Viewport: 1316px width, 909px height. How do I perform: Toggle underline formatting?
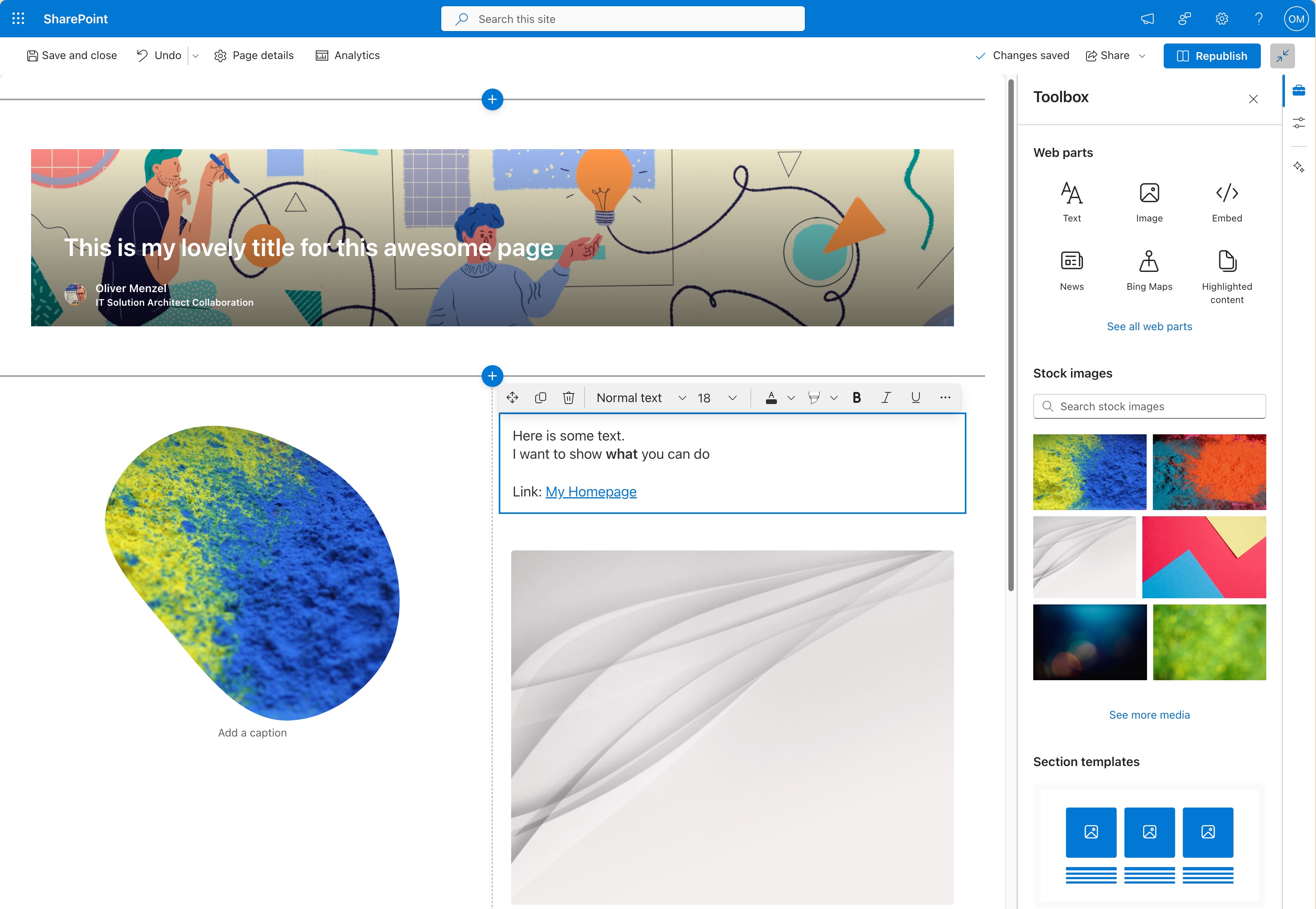click(x=915, y=397)
